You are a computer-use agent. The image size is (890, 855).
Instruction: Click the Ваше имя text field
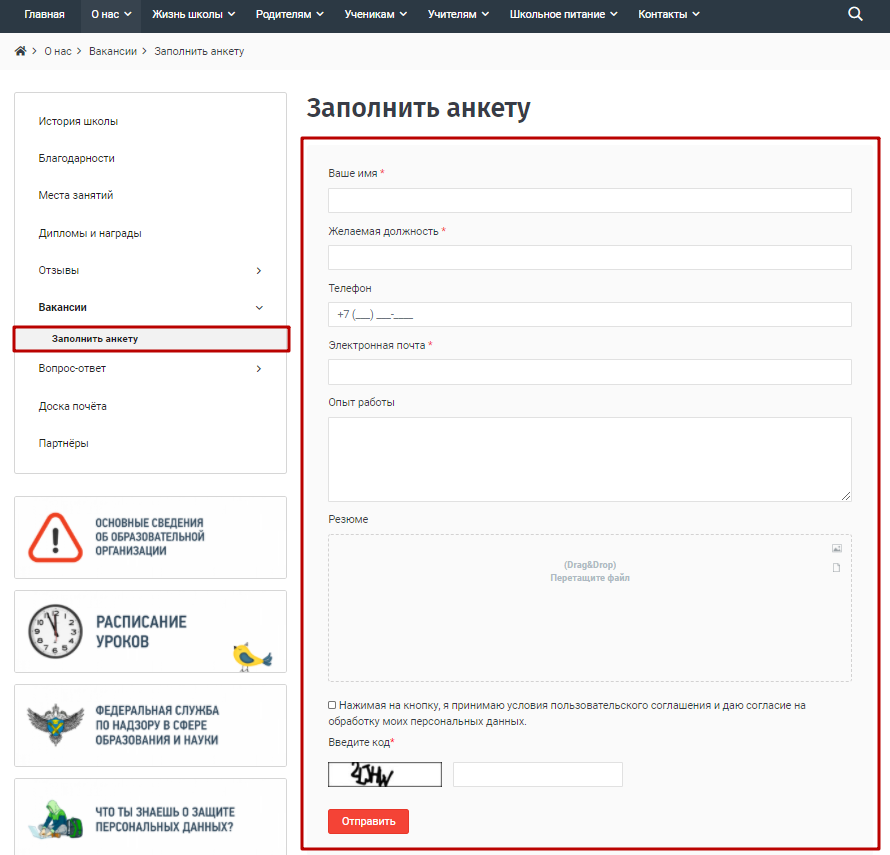[589, 200]
